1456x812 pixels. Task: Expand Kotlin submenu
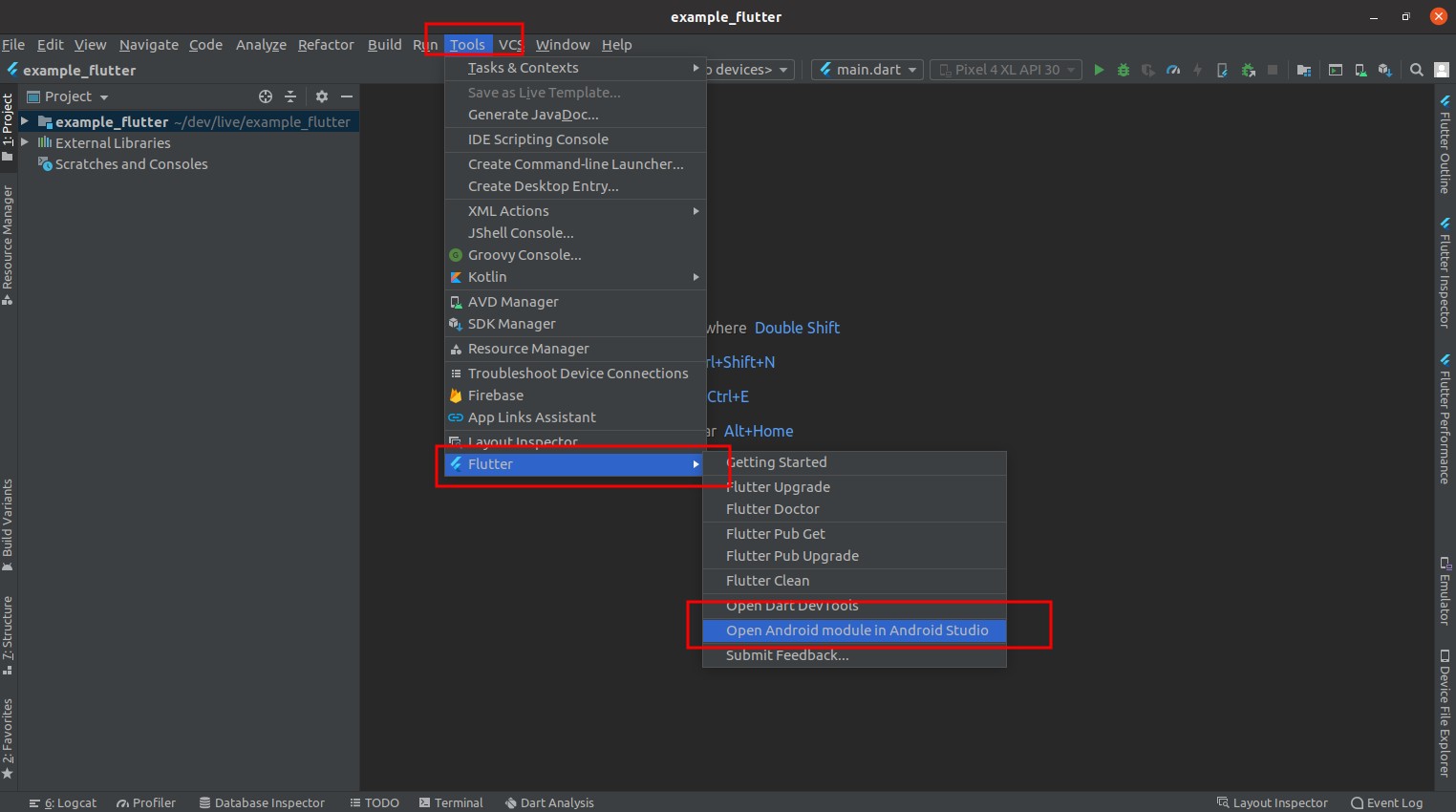pyautogui.click(x=575, y=277)
